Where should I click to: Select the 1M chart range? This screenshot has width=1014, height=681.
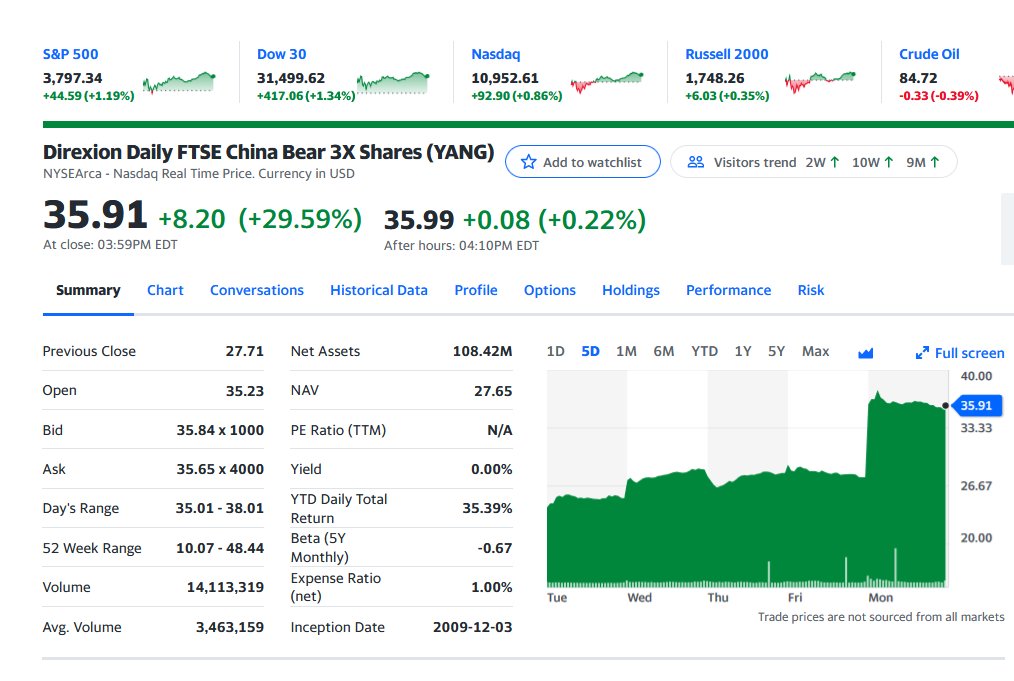coord(626,351)
